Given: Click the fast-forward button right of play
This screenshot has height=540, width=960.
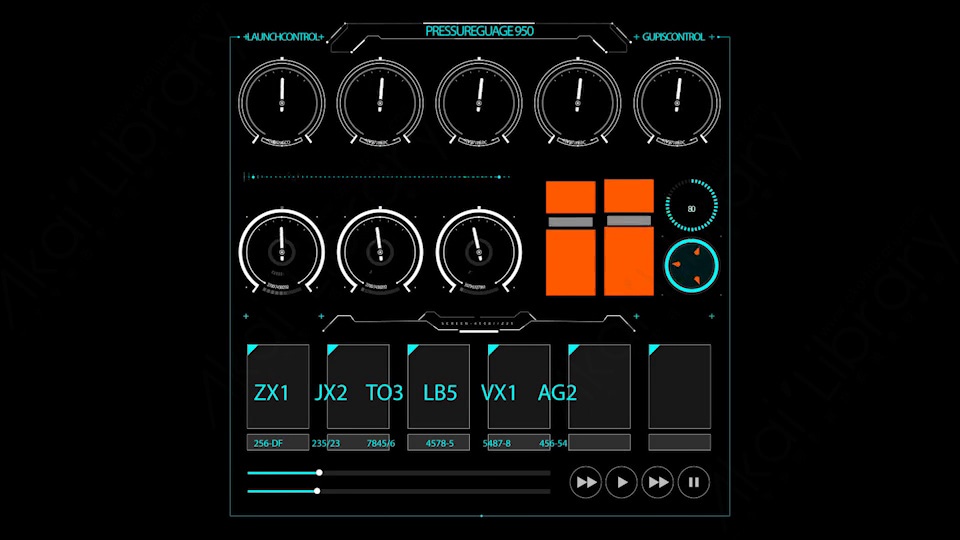Looking at the screenshot, I should pyautogui.click(x=658, y=482).
